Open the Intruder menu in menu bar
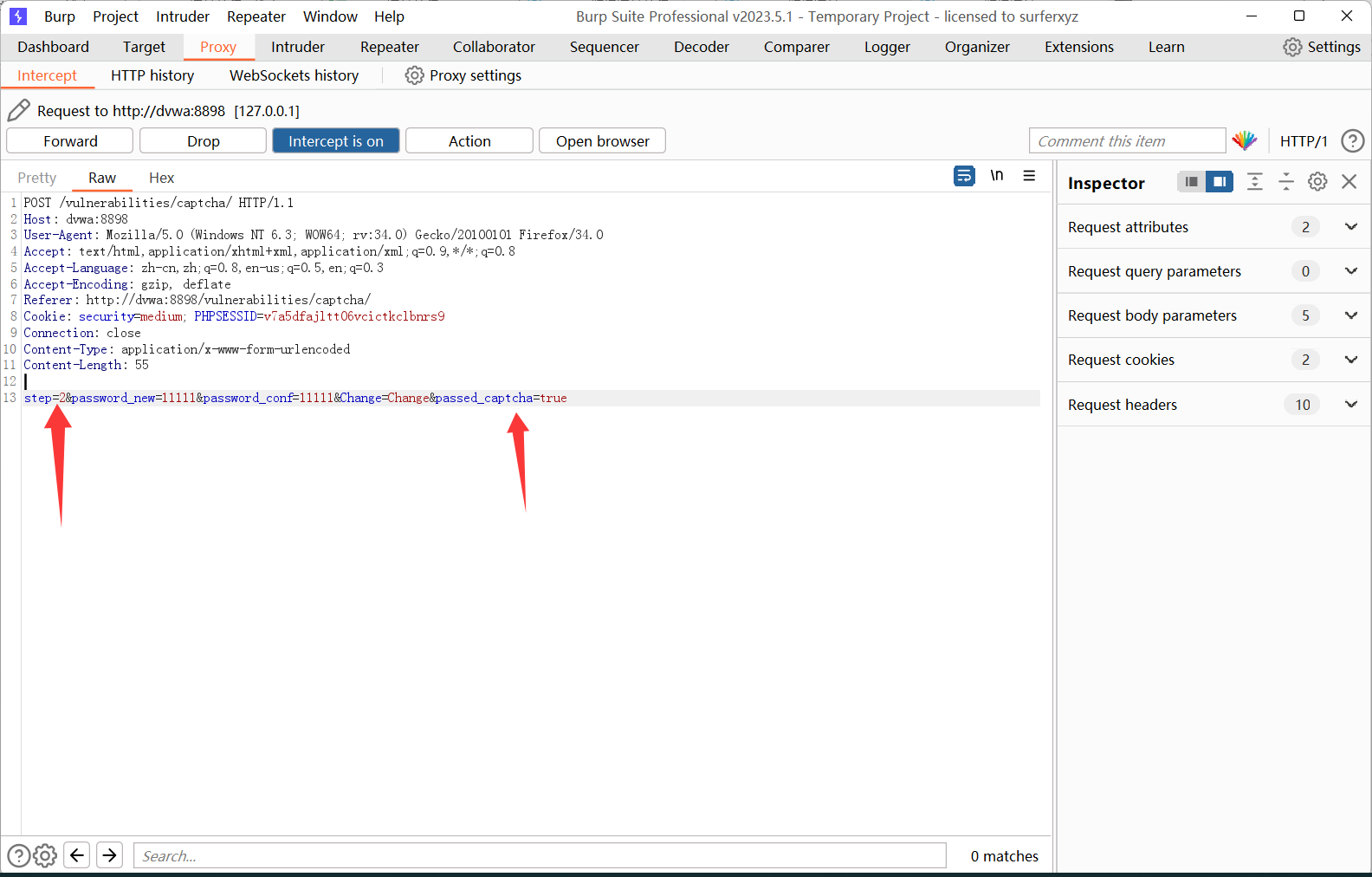The width and height of the screenshot is (1372, 877). click(183, 16)
